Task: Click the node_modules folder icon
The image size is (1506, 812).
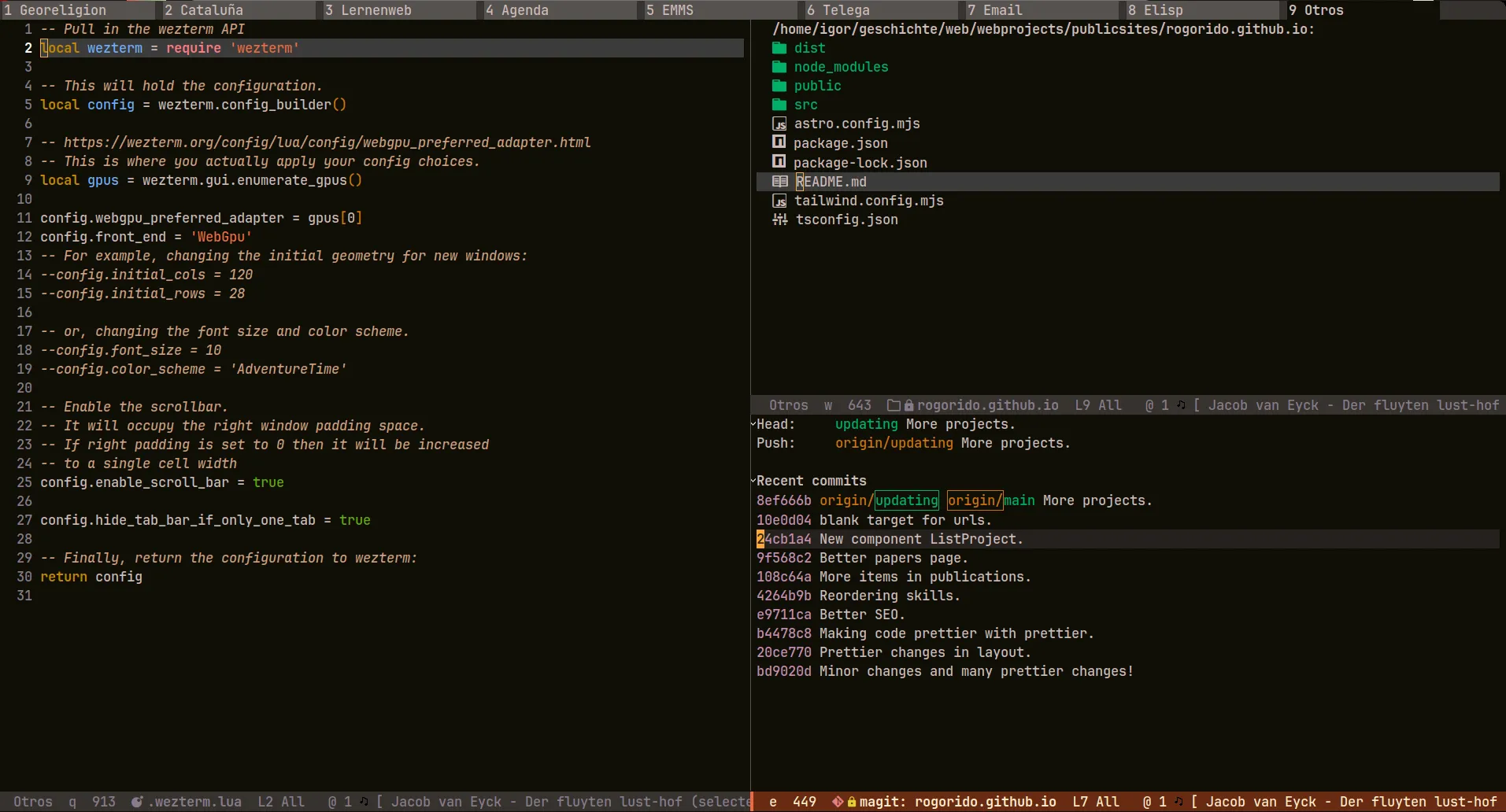Action: click(779, 67)
